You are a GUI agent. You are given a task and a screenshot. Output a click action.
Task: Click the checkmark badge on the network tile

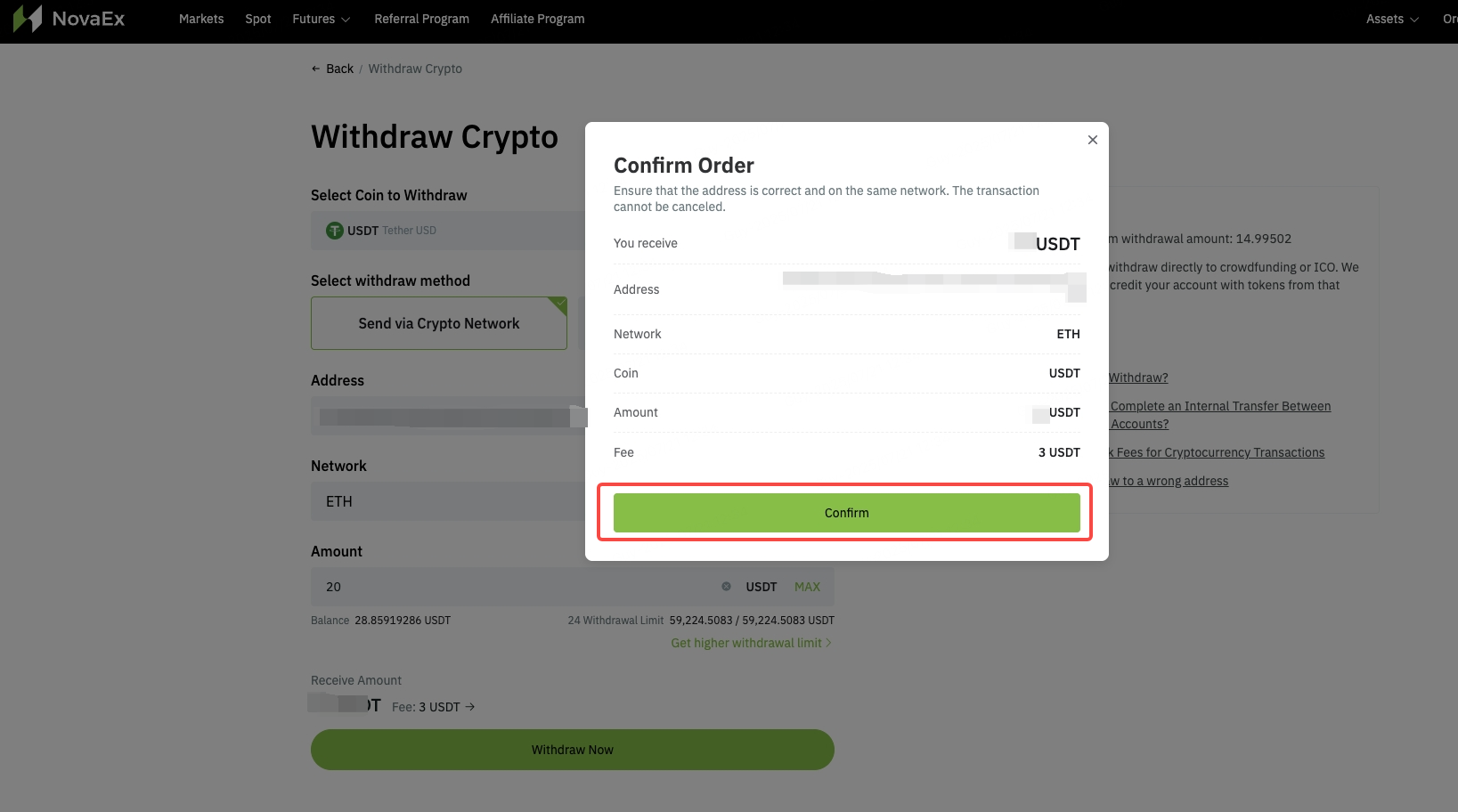click(559, 303)
